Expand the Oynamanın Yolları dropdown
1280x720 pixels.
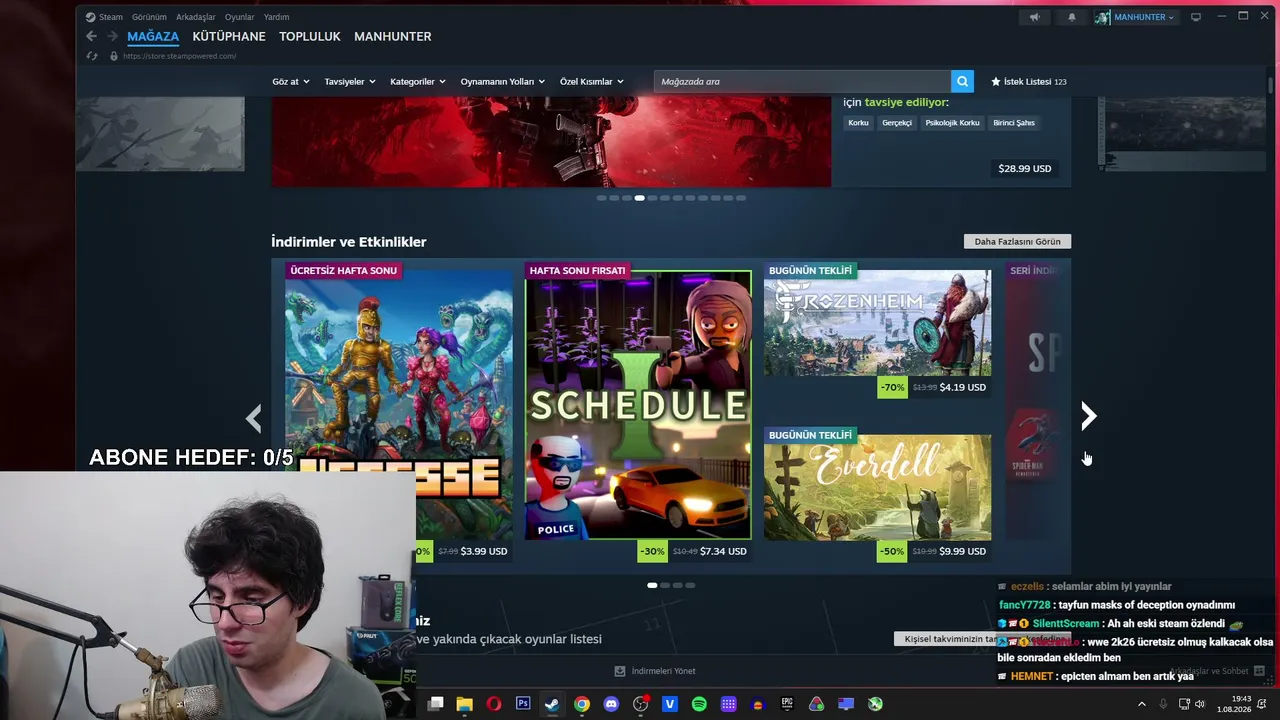tap(503, 82)
